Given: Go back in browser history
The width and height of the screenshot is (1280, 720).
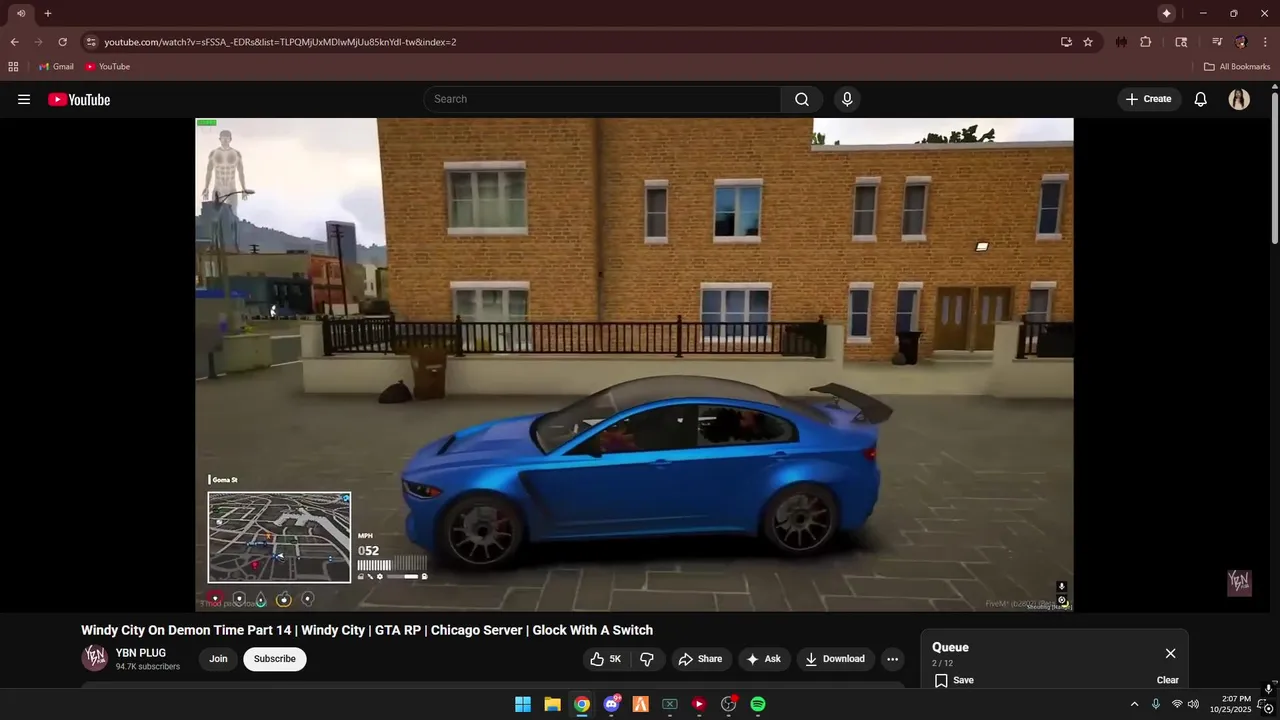Looking at the screenshot, I should coord(14,42).
